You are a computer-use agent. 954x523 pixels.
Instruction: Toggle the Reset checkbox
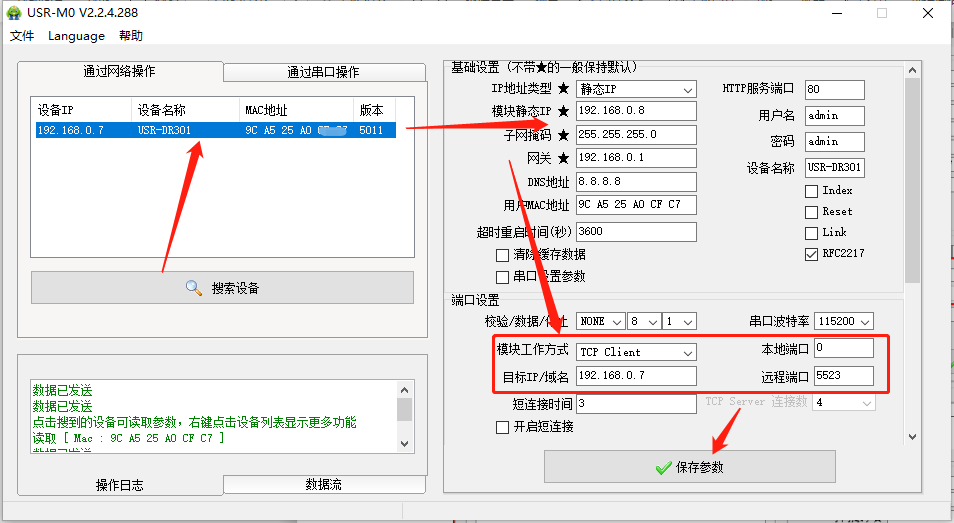[812, 212]
